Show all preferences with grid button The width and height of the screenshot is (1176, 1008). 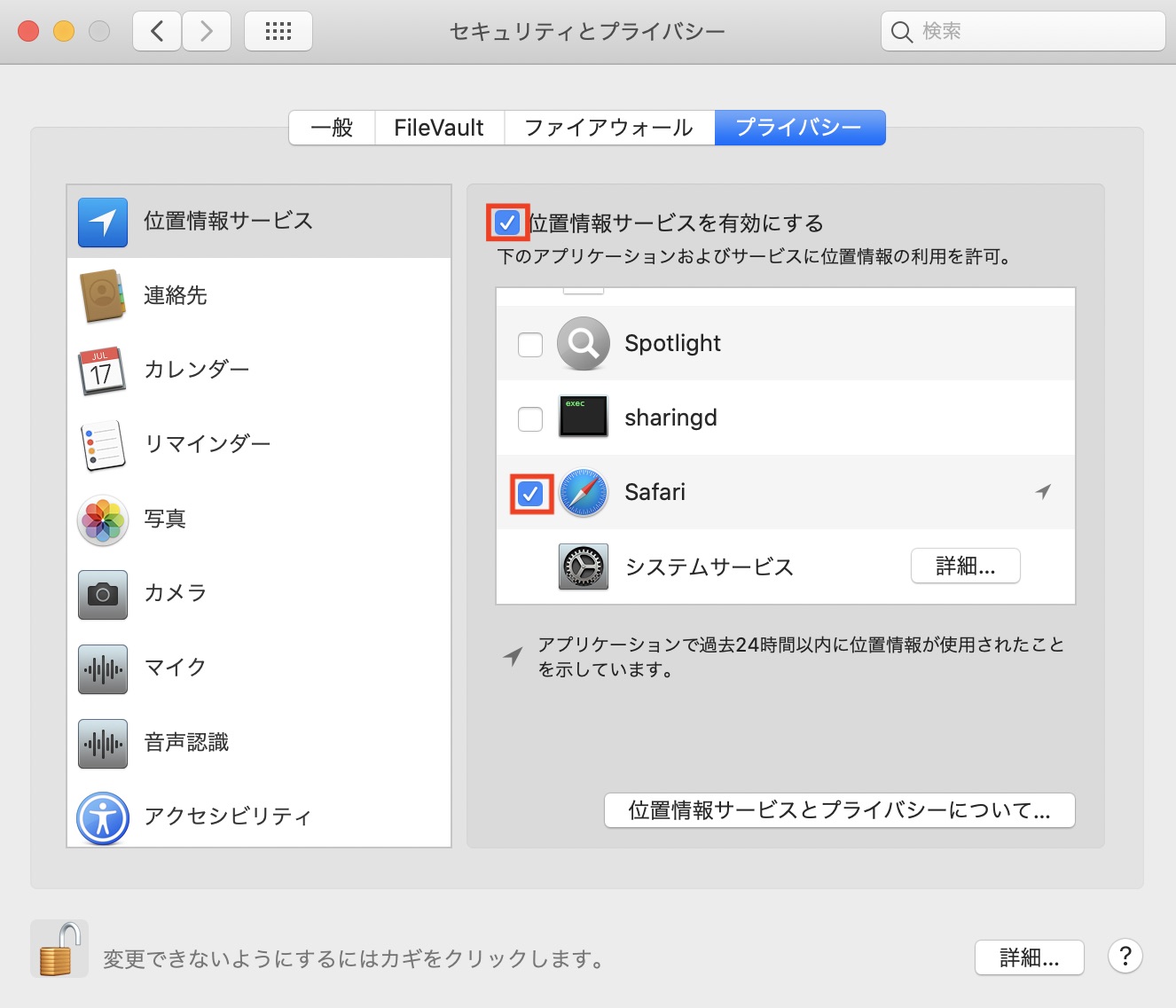click(278, 32)
